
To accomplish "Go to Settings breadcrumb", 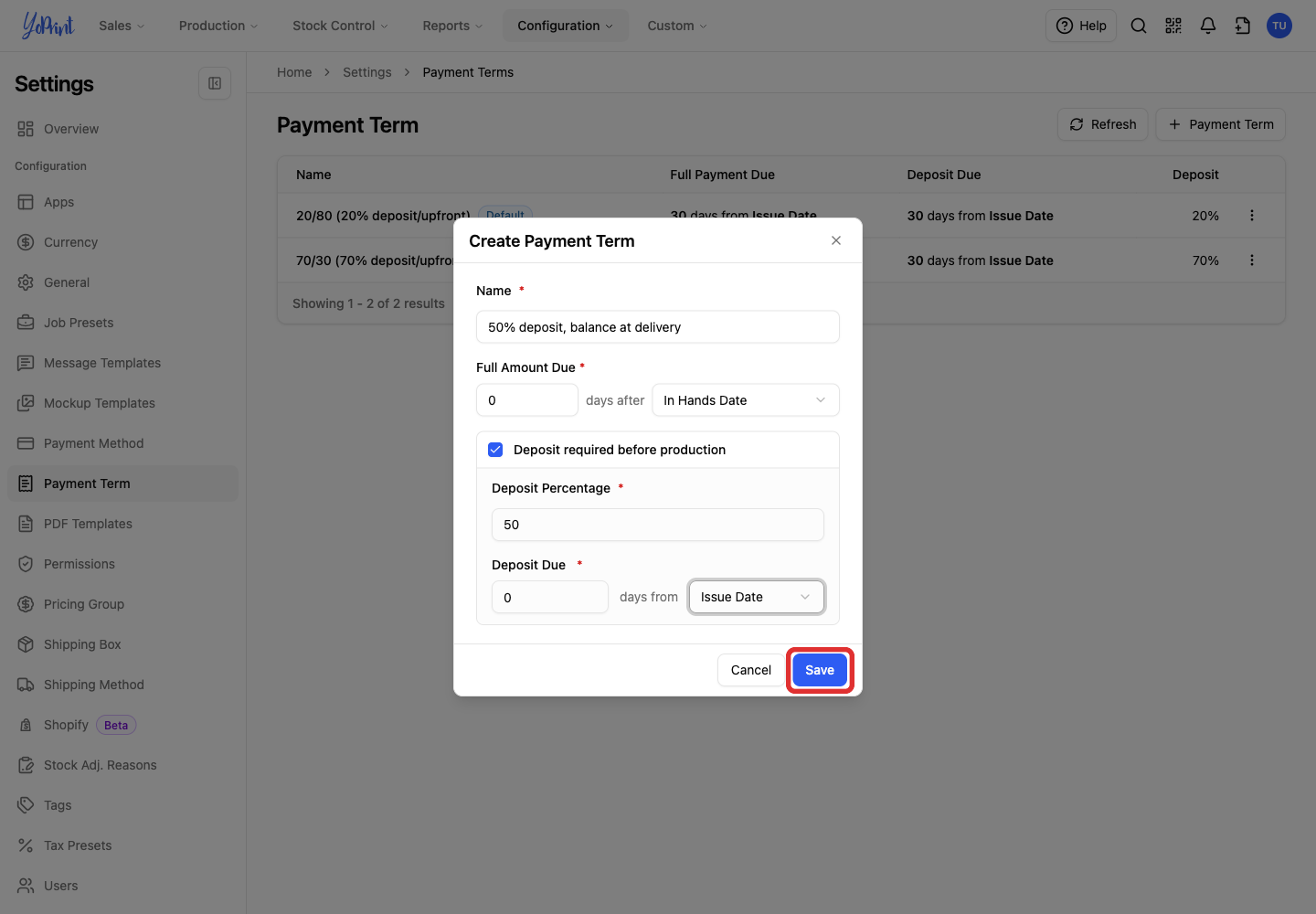I will (366, 72).
